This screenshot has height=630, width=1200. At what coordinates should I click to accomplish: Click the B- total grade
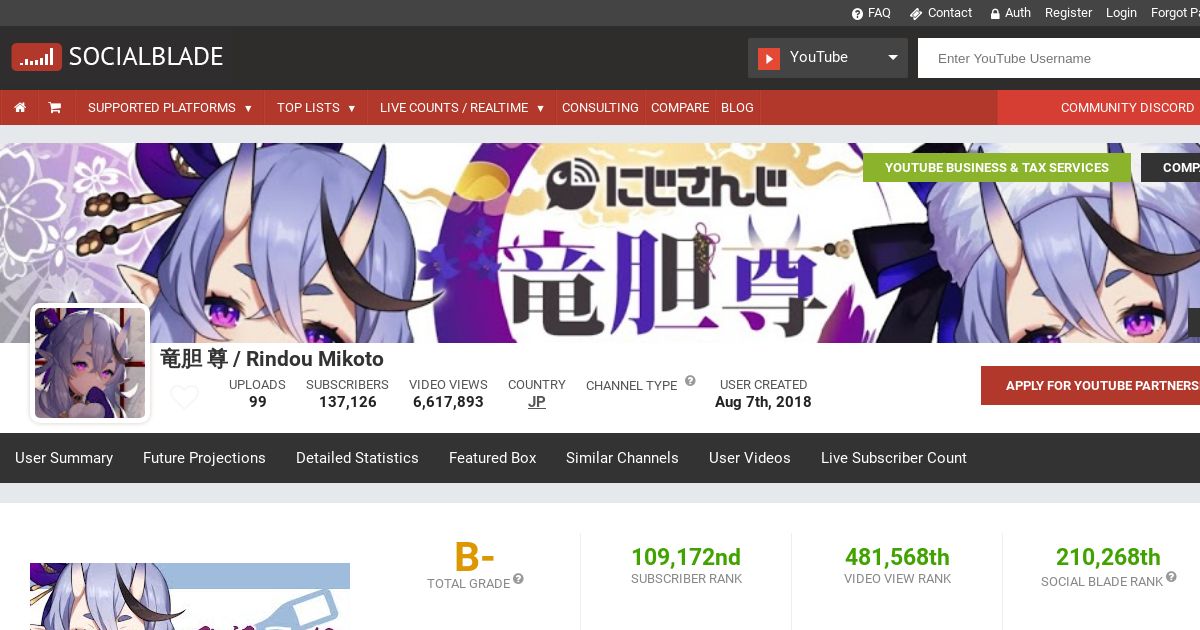(475, 557)
